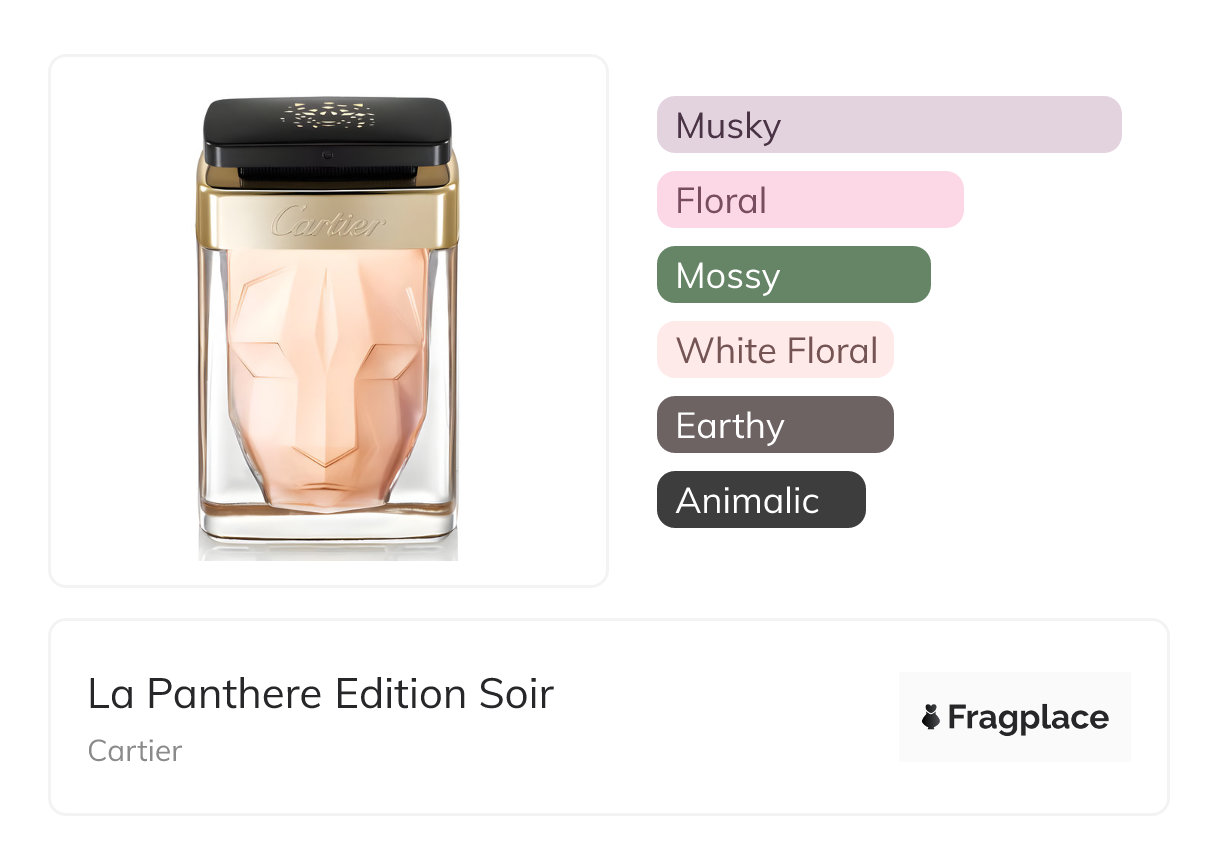Select the Floral accord bar
Screen dimensions: 1218x864
click(x=809, y=200)
